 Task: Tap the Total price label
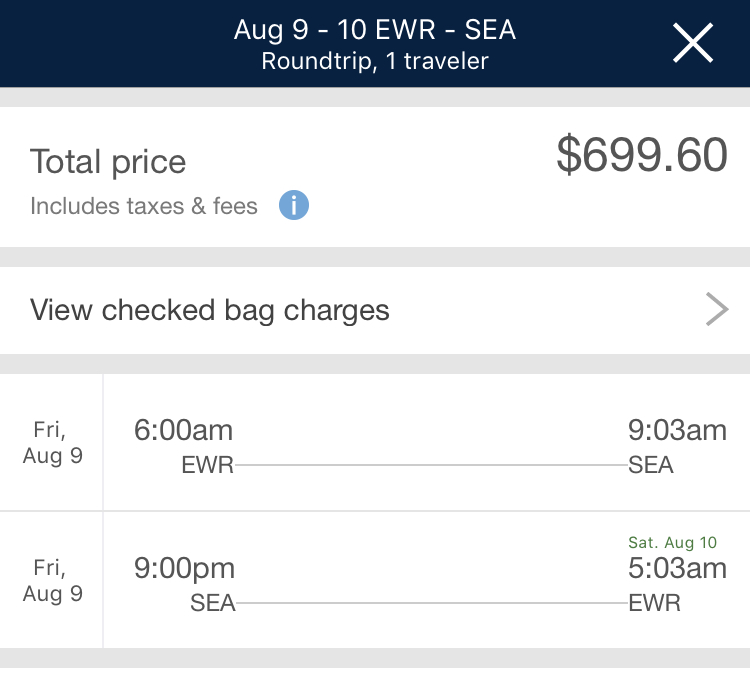(x=108, y=161)
